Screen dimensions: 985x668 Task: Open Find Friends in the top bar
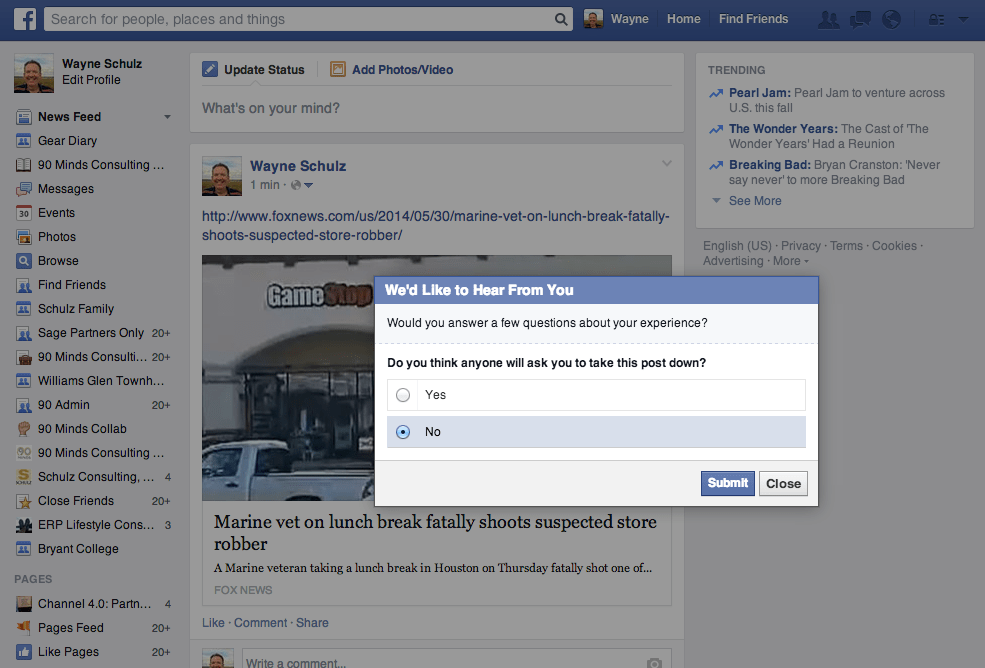click(753, 19)
